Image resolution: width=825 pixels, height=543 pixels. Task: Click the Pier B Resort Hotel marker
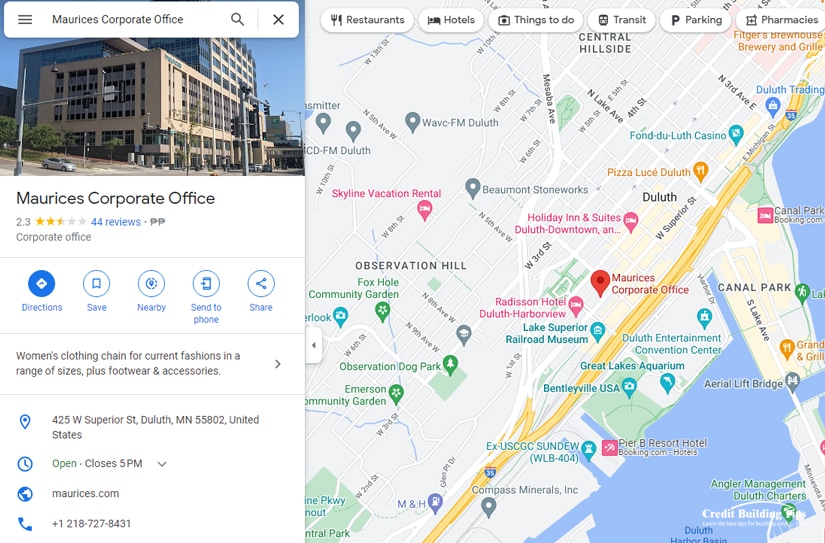(x=610, y=447)
